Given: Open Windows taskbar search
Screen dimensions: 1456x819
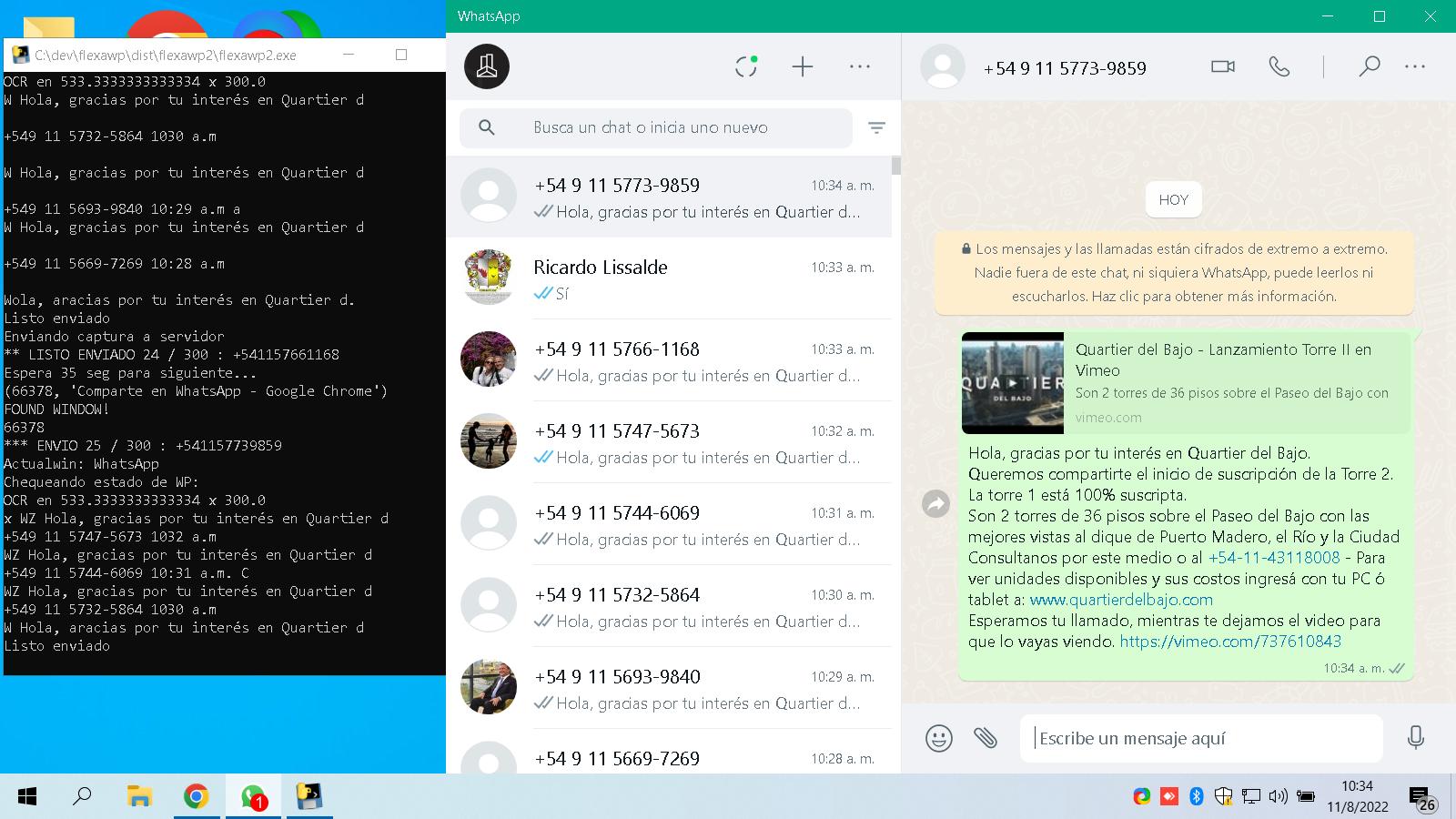Looking at the screenshot, I should pos(82,797).
